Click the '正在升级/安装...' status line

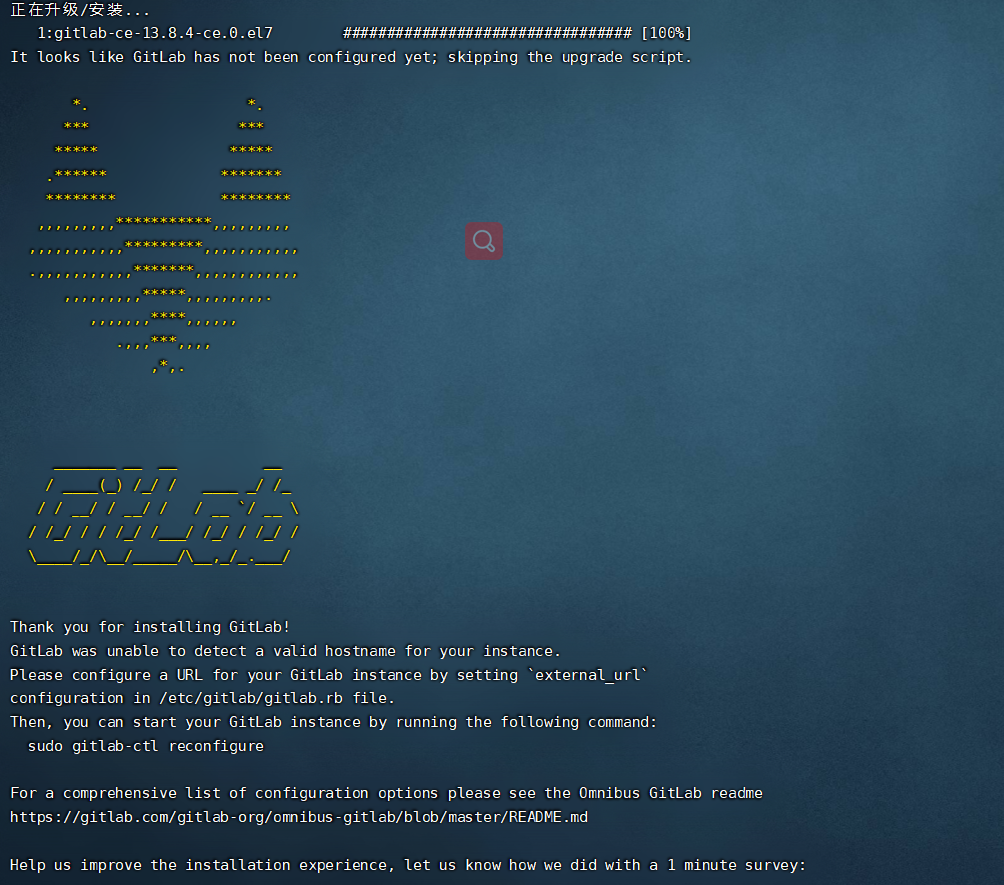[80, 10]
